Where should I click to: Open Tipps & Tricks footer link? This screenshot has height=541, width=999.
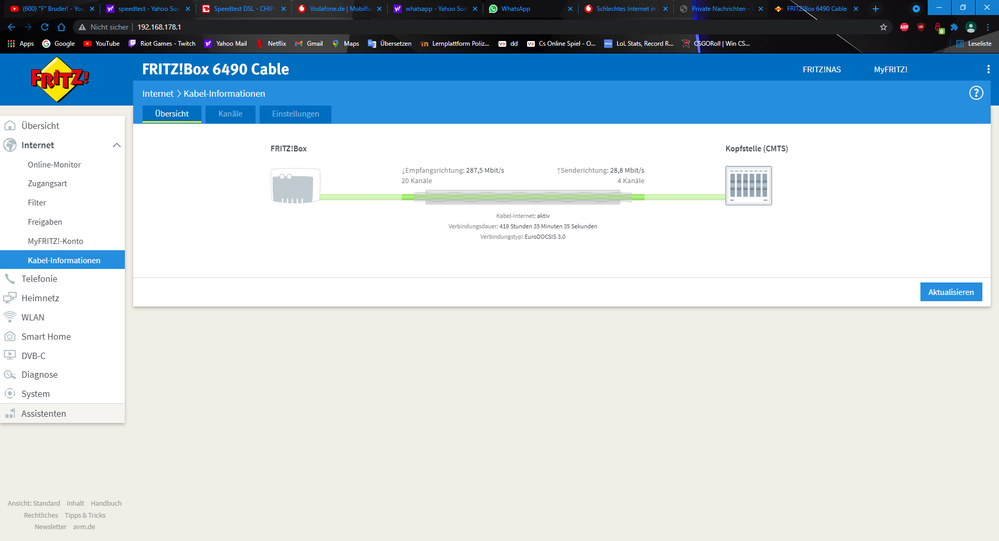click(85, 516)
